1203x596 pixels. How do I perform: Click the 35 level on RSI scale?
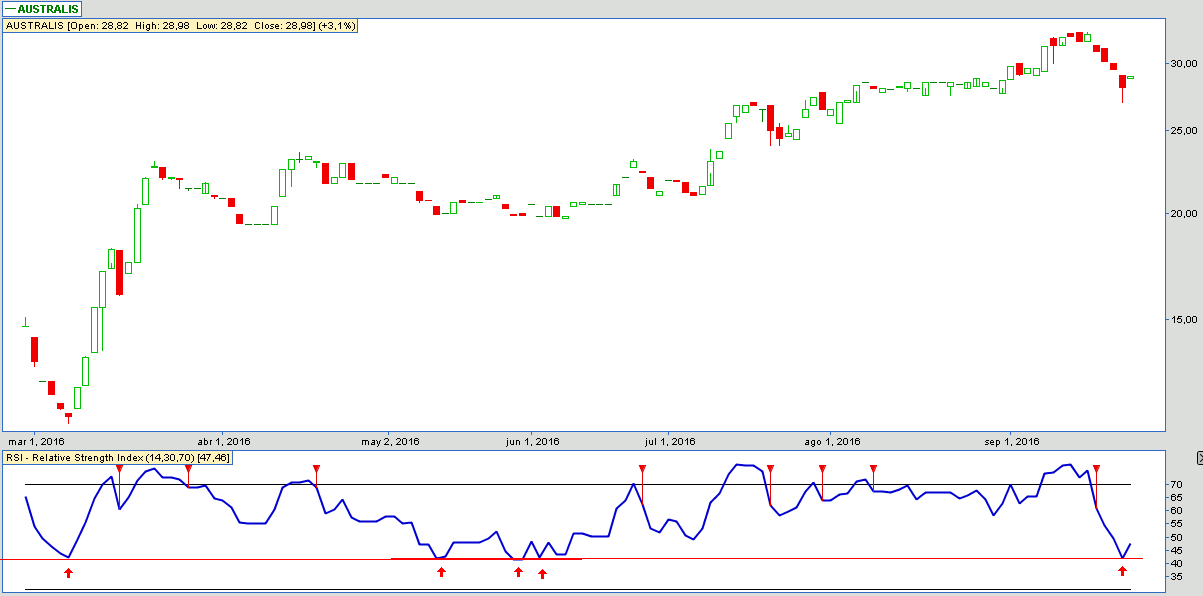click(1175, 577)
